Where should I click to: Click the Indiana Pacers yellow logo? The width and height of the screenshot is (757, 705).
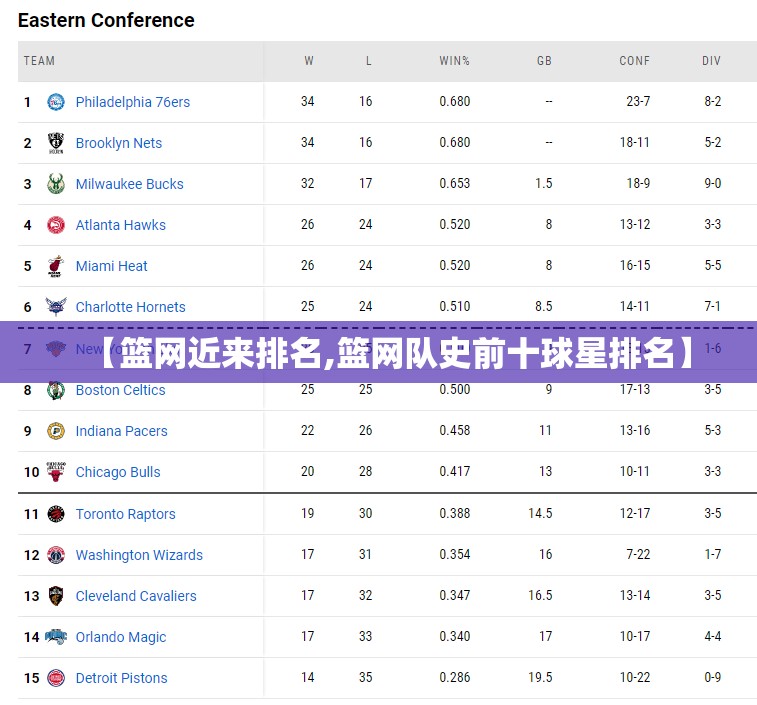click(x=56, y=431)
